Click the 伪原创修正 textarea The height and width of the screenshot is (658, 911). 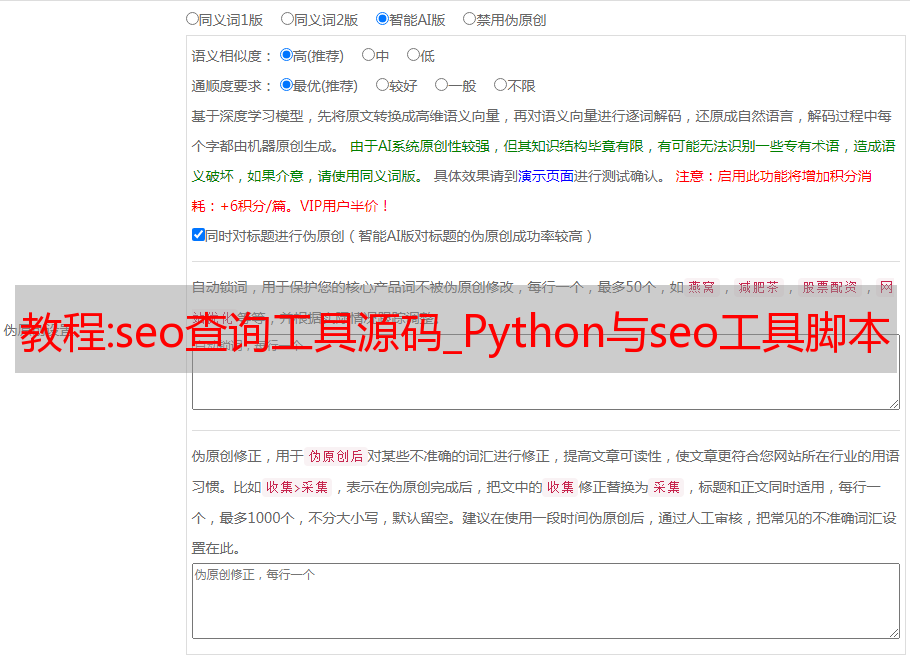(546, 601)
